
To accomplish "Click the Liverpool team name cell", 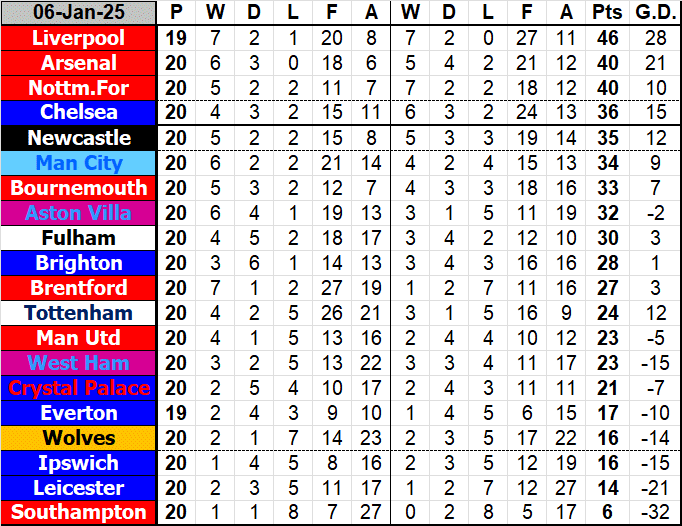I will pyautogui.click(x=79, y=38).
